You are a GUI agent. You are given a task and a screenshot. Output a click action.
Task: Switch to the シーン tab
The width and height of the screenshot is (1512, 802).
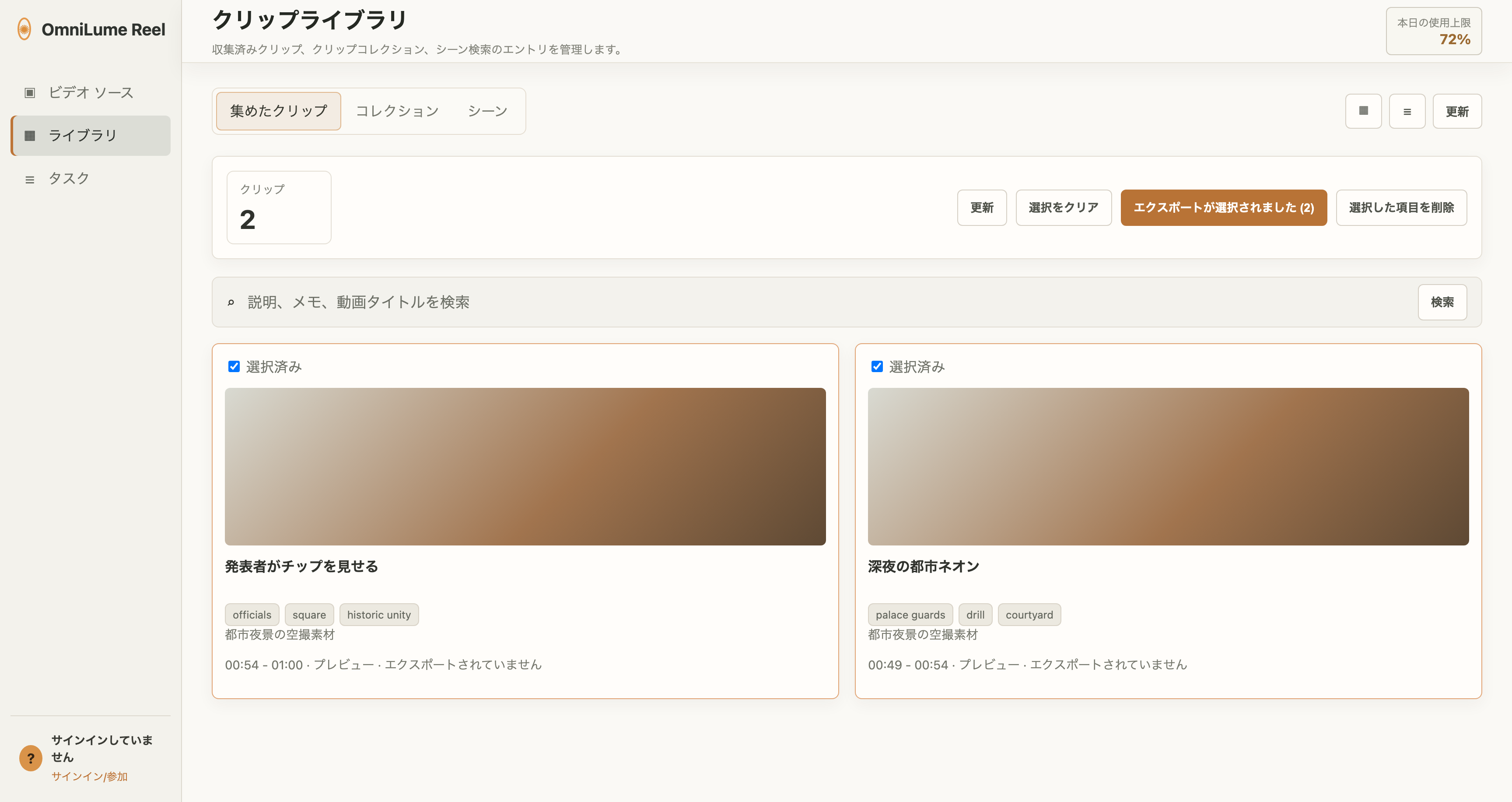[x=487, y=111]
